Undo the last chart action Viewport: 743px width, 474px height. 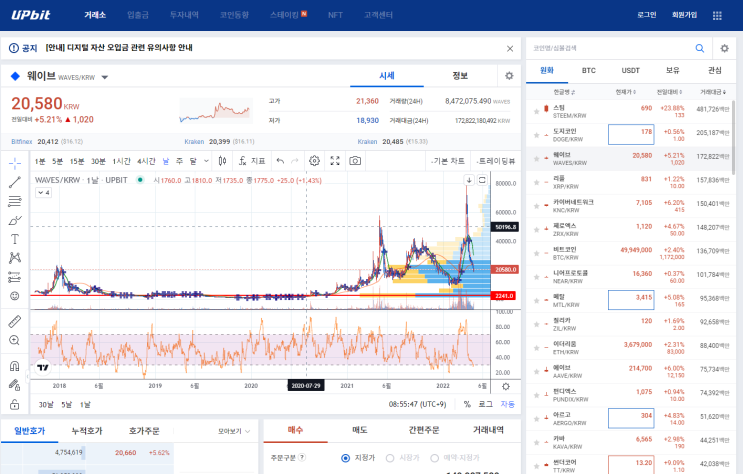click(x=280, y=161)
